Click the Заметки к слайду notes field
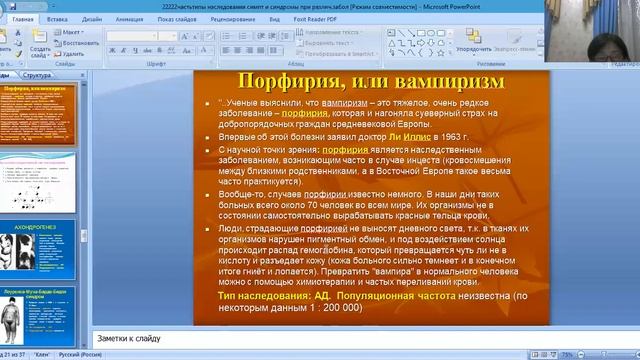This screenshot has height=360, width=640. [x=366, y=339]
